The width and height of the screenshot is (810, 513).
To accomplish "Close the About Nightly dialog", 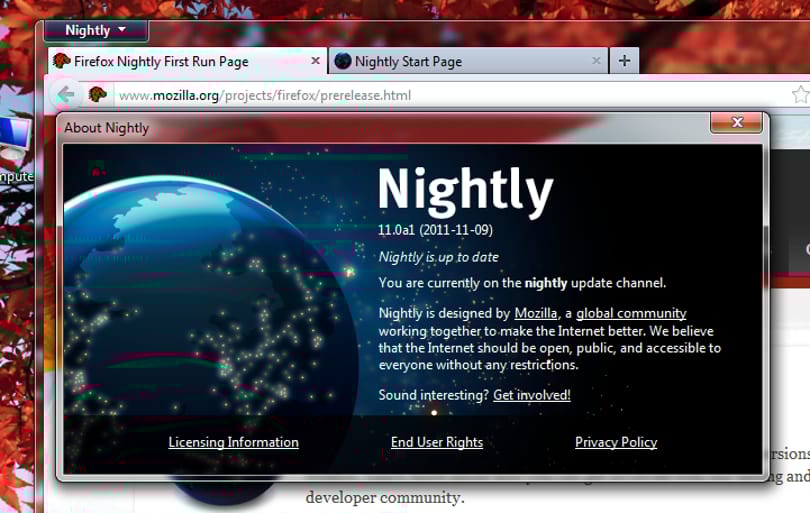I will 737,122.
